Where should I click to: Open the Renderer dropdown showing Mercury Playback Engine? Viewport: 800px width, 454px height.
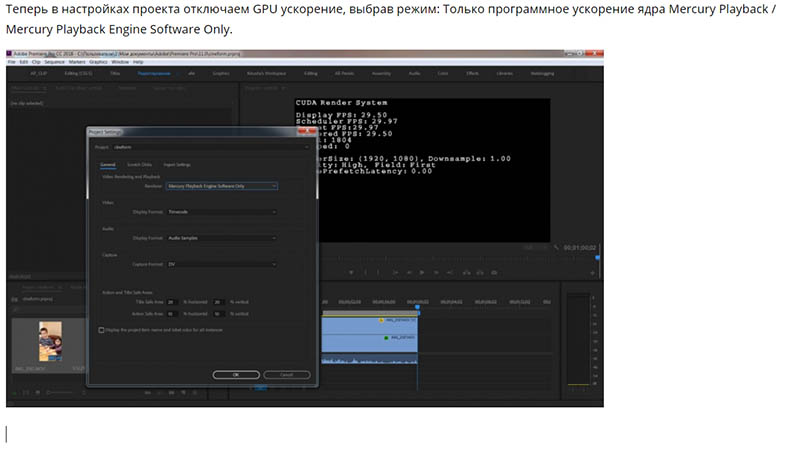222,186
